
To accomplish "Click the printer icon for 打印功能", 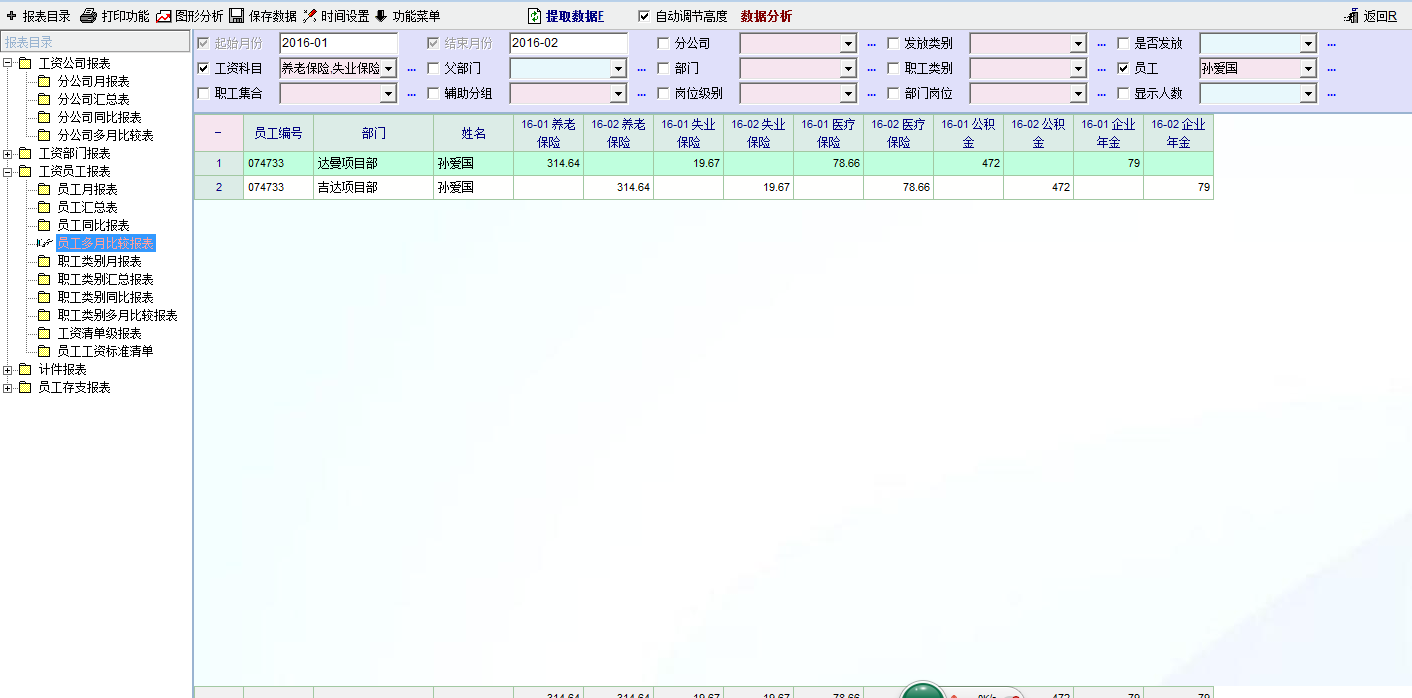I will (x=88, y=16).
